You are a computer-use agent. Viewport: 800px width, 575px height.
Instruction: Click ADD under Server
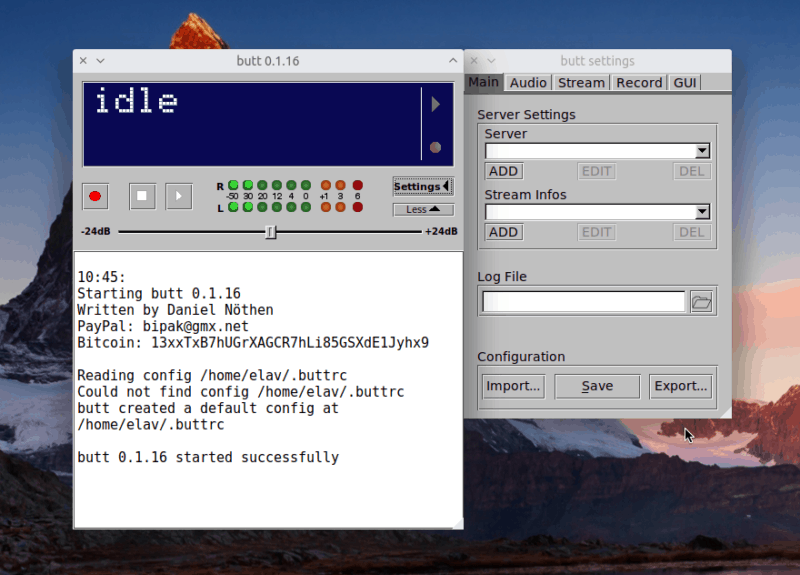click(503, 171)
